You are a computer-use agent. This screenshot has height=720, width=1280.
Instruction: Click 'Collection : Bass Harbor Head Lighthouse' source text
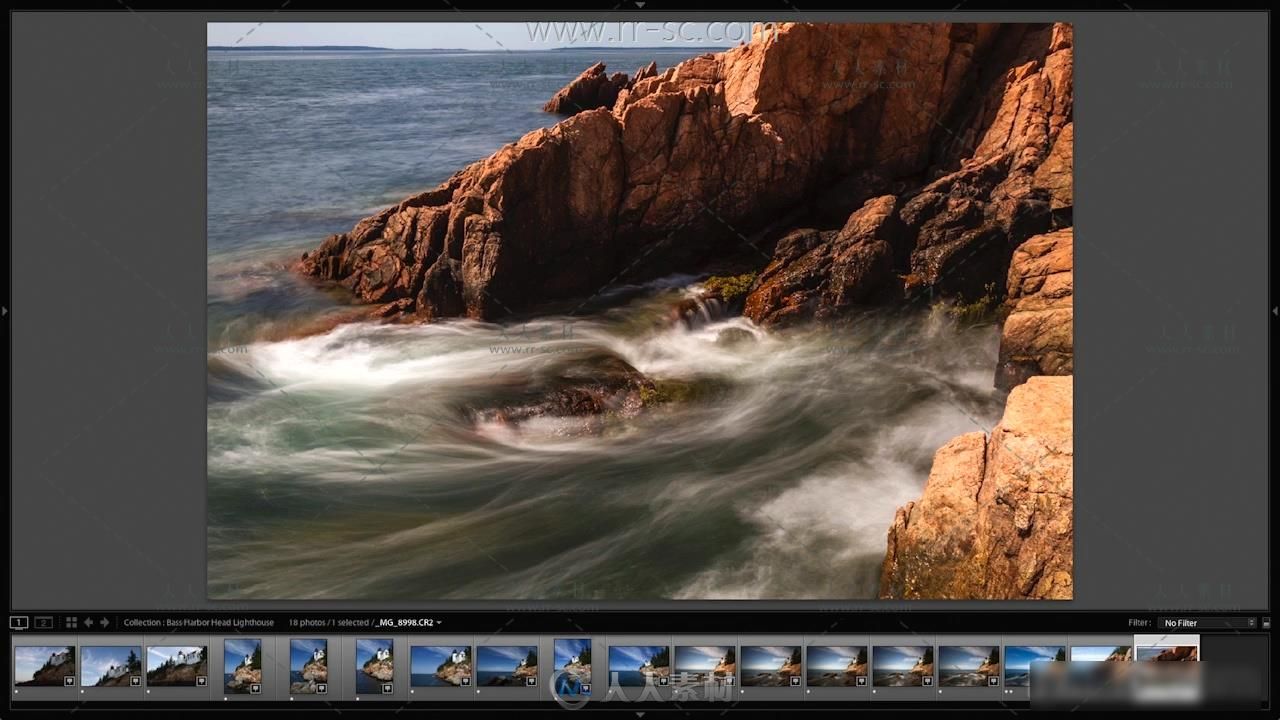point(199,622)
